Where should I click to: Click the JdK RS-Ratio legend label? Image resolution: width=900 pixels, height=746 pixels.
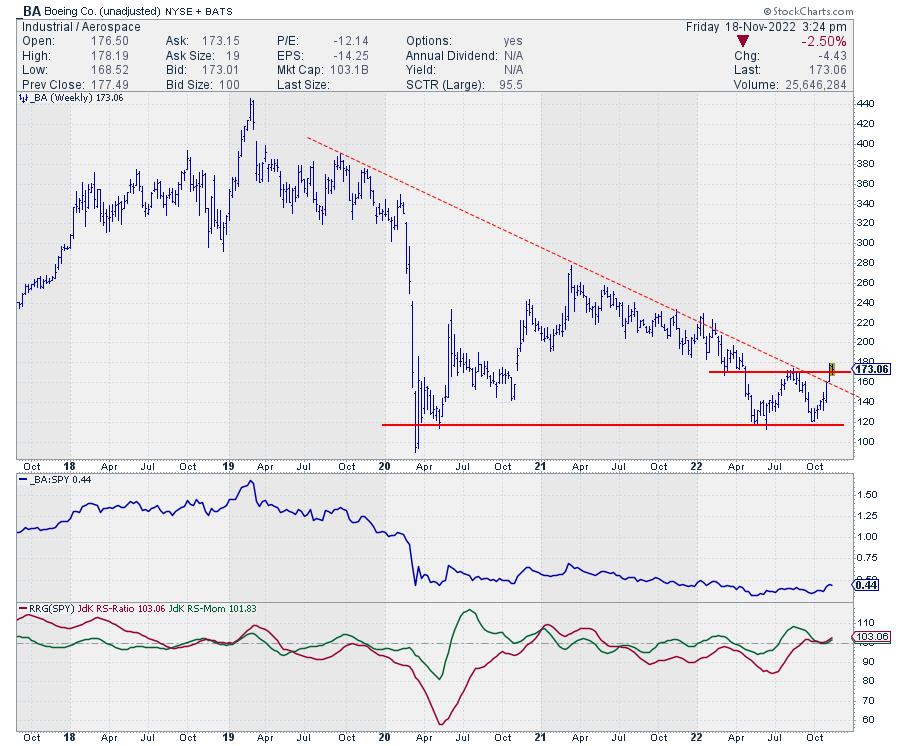pos(111,609)
